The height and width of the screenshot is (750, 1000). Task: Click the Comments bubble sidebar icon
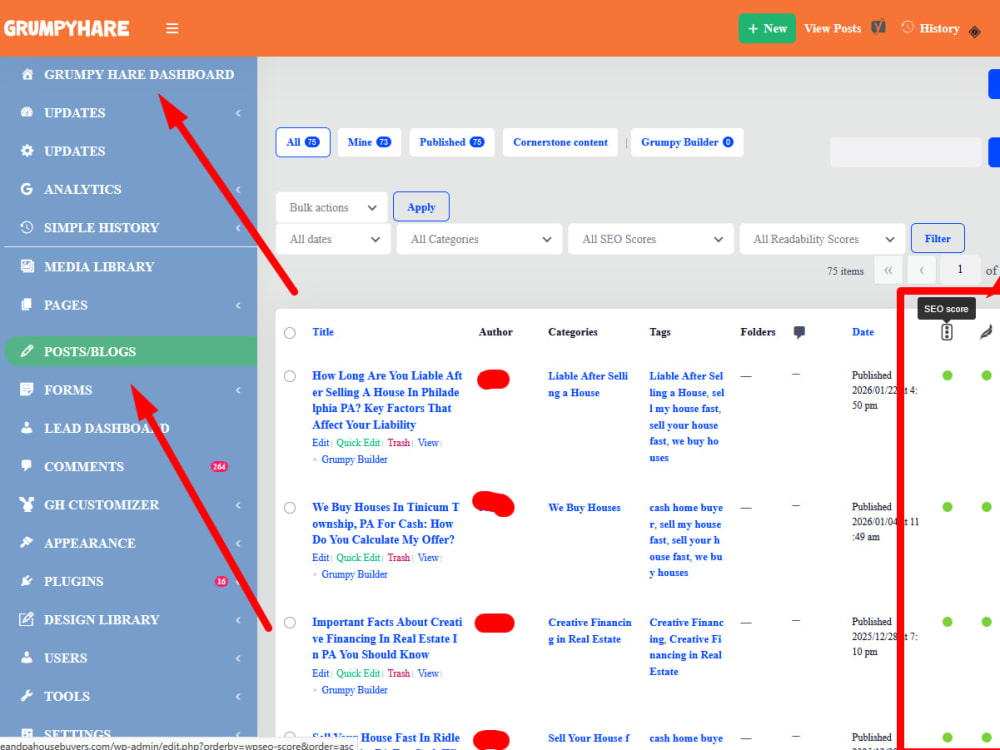point(26,466)
